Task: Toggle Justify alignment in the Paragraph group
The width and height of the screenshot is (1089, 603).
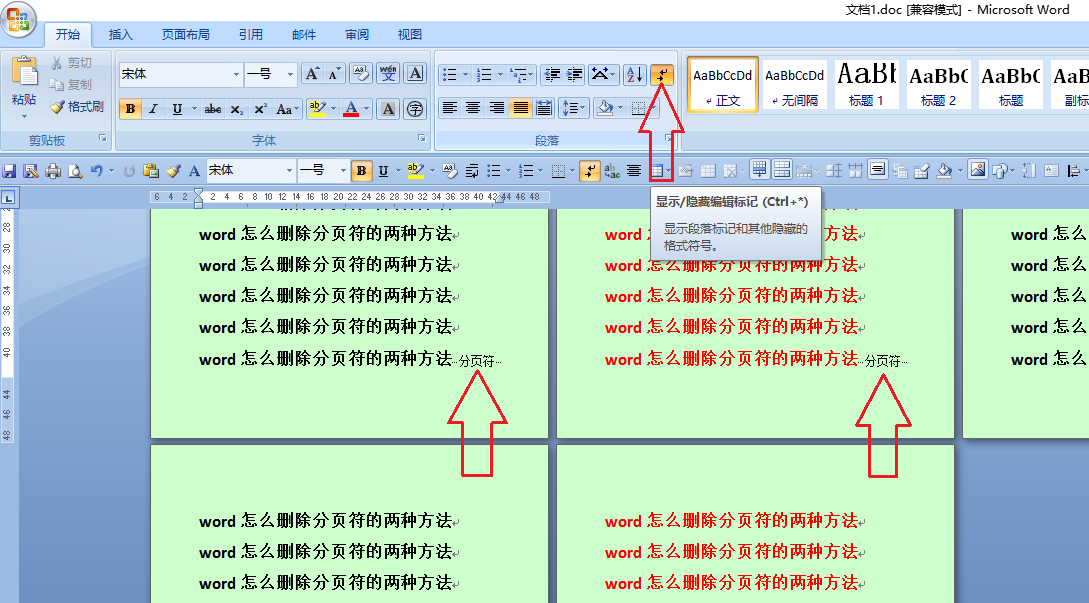Action: 519,108
